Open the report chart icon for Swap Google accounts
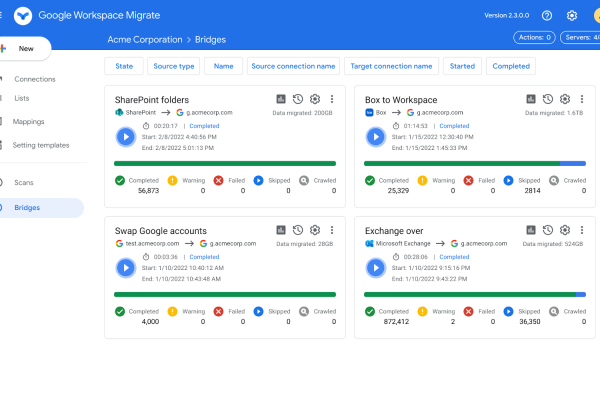This screenshot has width=600, height=400. coord(281,230)
